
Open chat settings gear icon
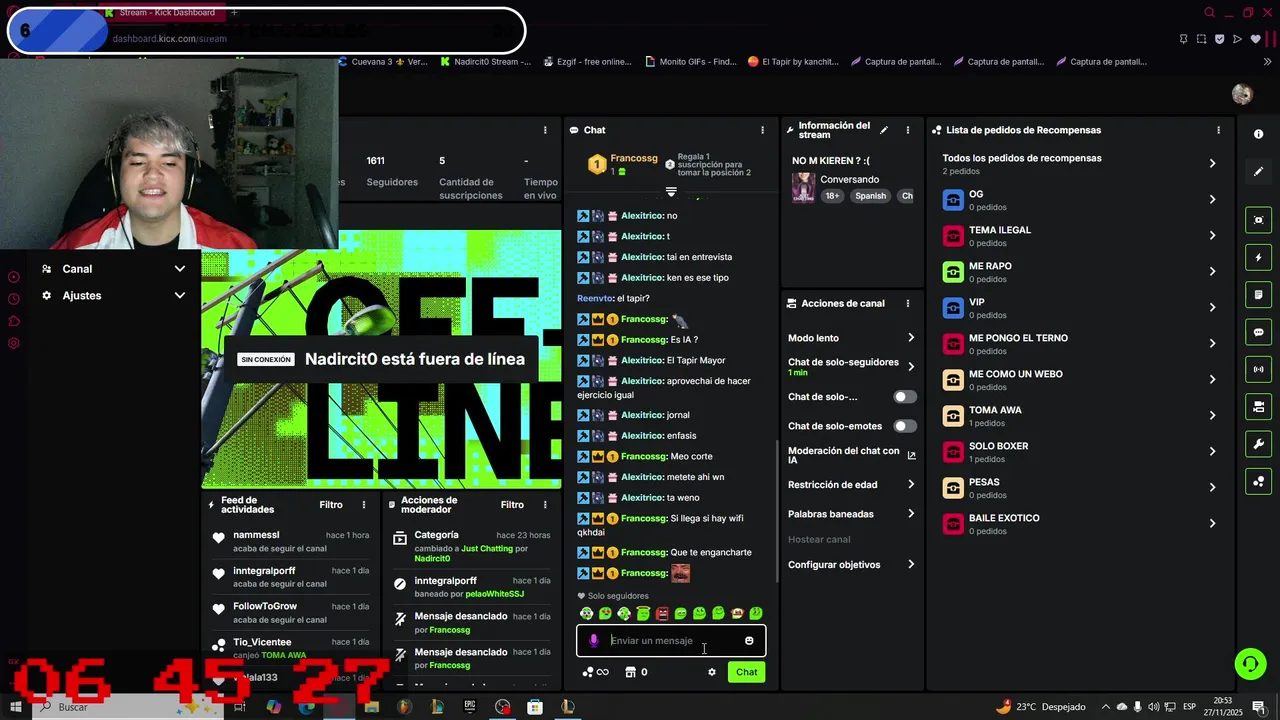(x=712, y=672)
